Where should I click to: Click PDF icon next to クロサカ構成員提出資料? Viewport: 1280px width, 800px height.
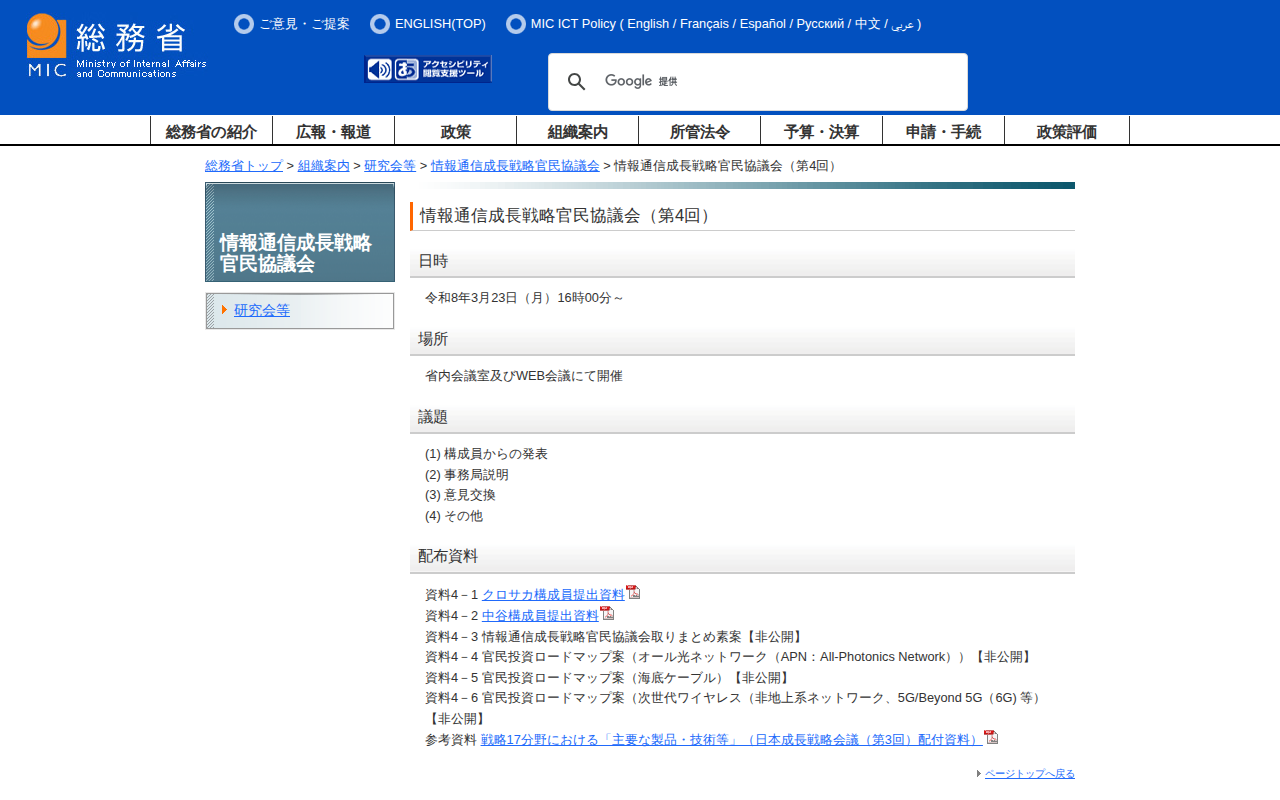point(633,592)
